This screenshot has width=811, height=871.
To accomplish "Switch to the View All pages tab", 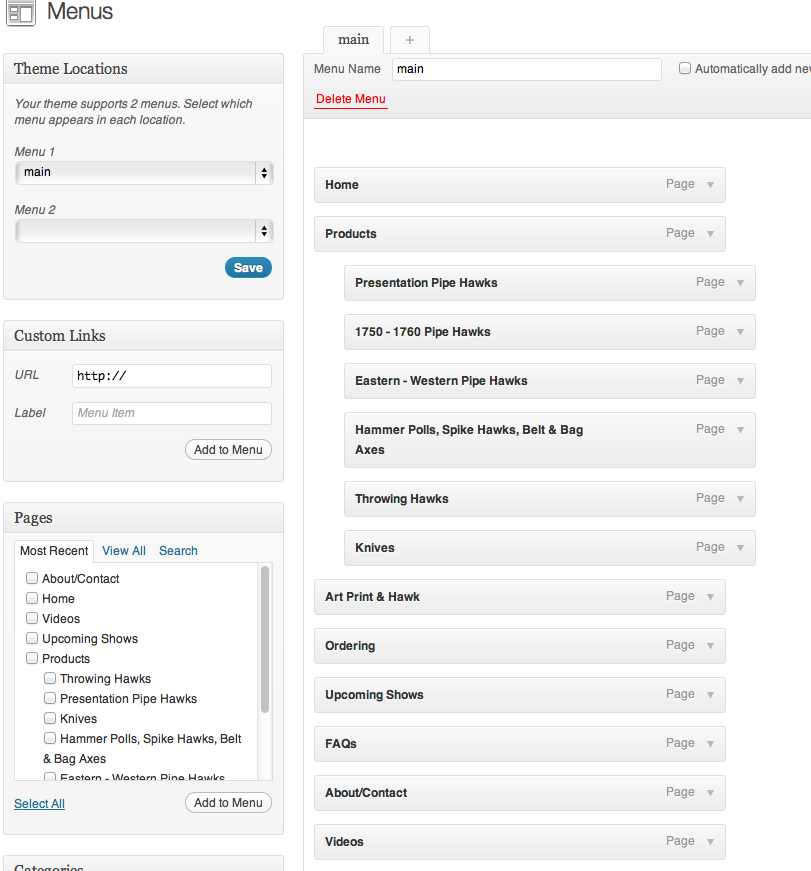I will [124, 551].
